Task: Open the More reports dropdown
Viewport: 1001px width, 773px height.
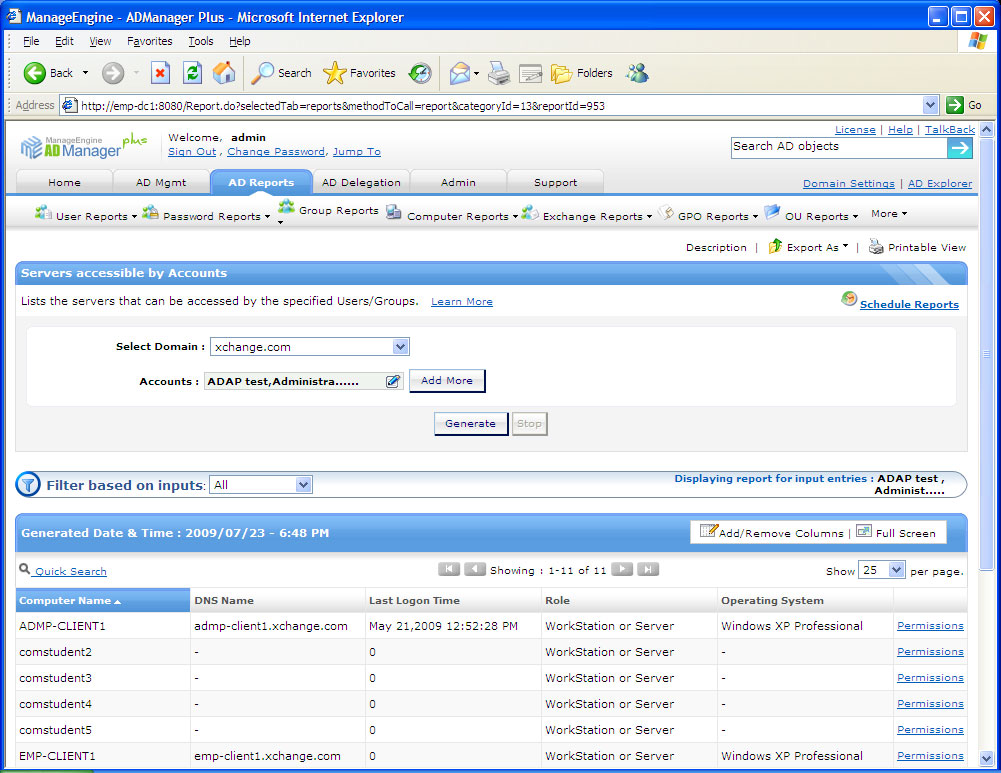Action: 889,214
